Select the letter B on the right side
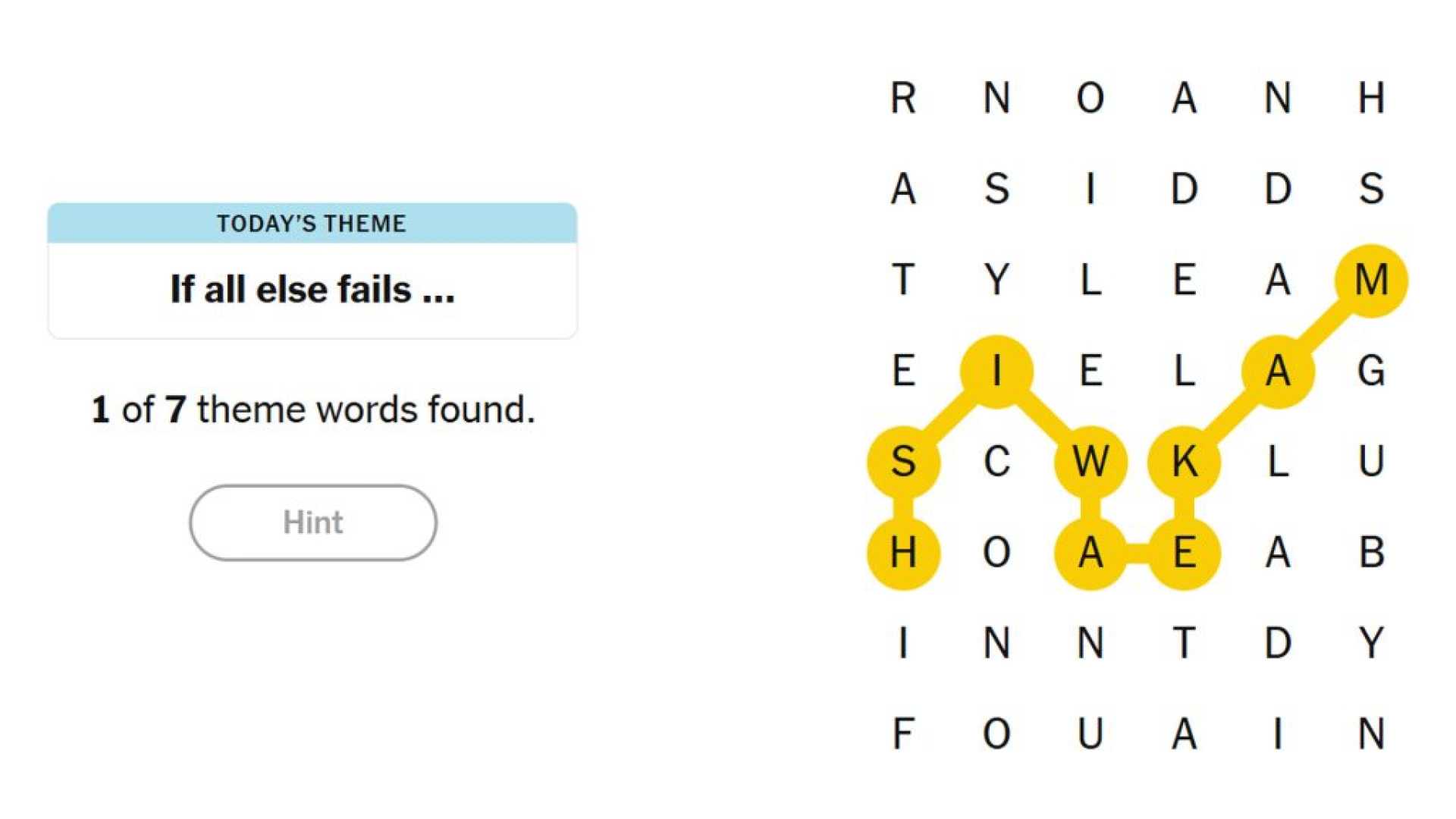 tap(1371, 554)
